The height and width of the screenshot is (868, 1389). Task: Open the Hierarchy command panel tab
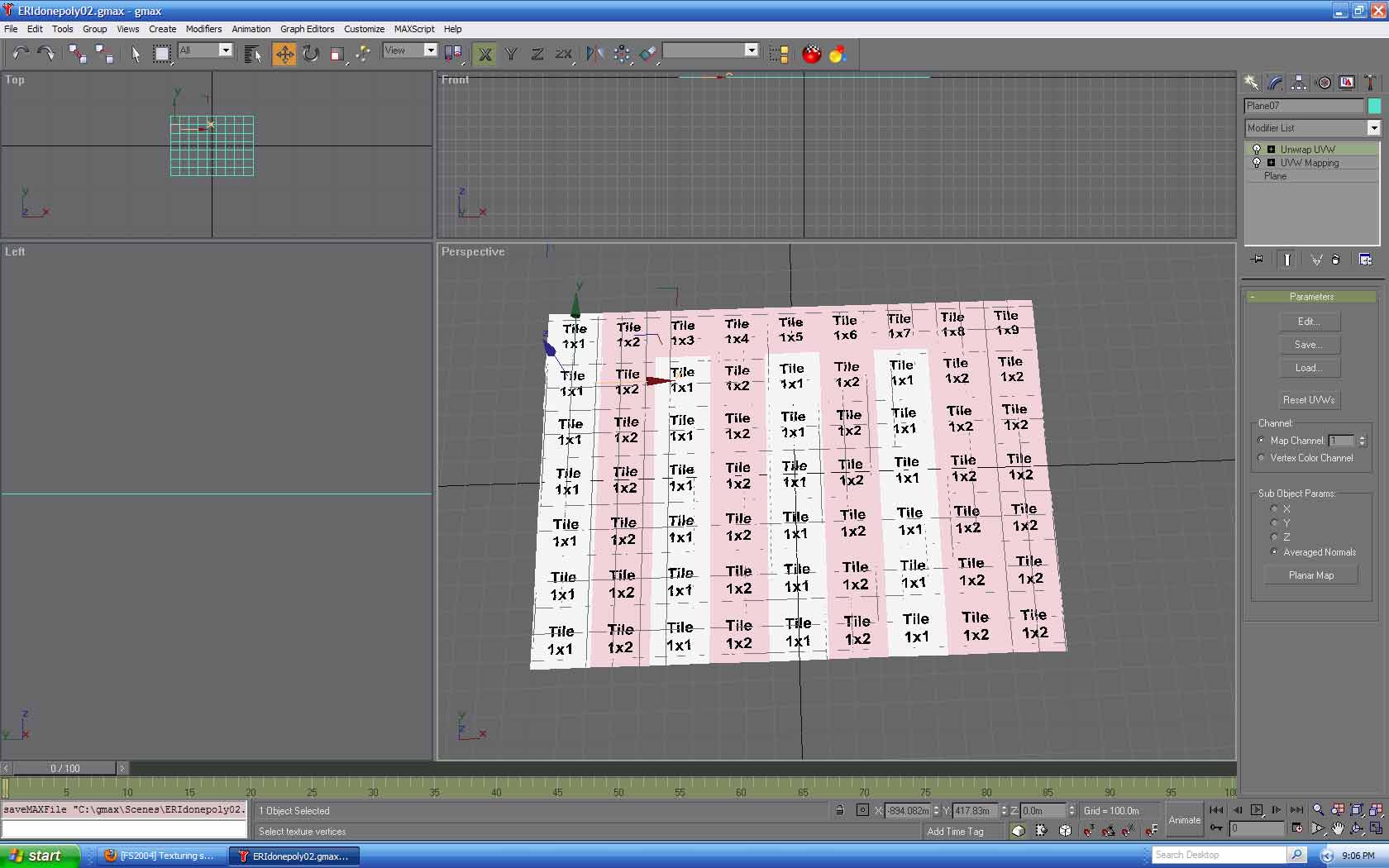click(x=1299, y=83)
